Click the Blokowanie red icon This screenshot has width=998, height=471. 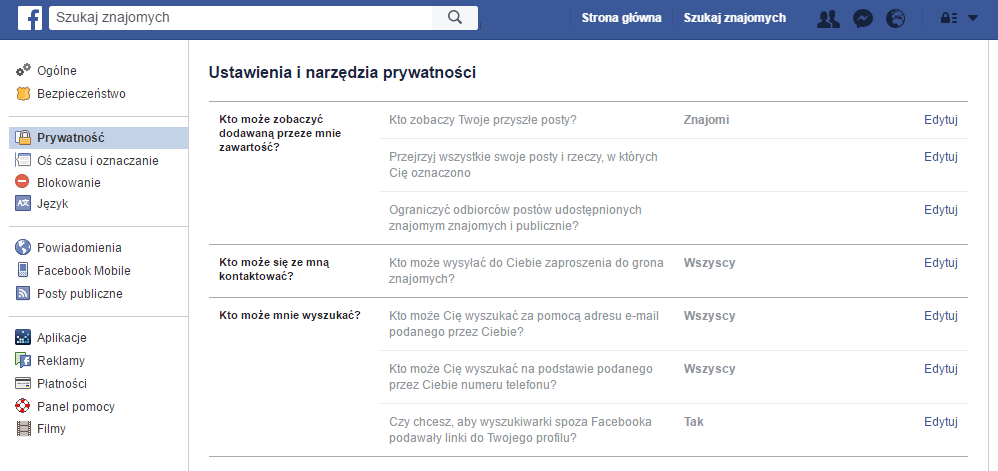pos(23,182)
